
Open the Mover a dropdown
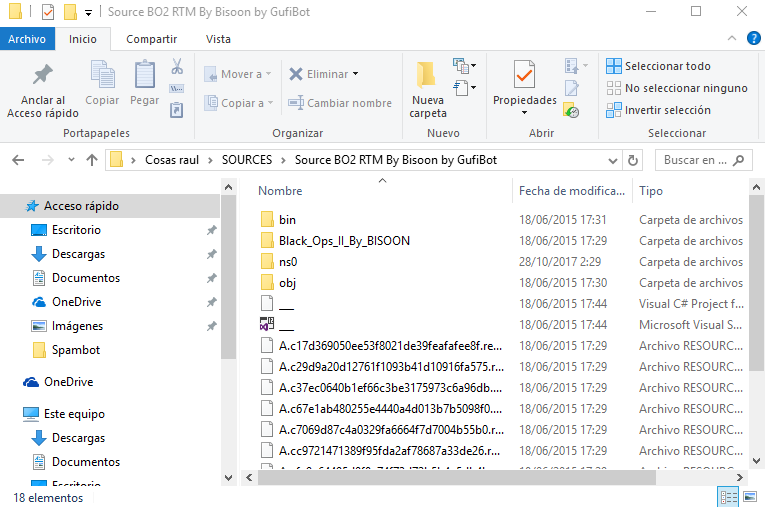click(238, 74)
